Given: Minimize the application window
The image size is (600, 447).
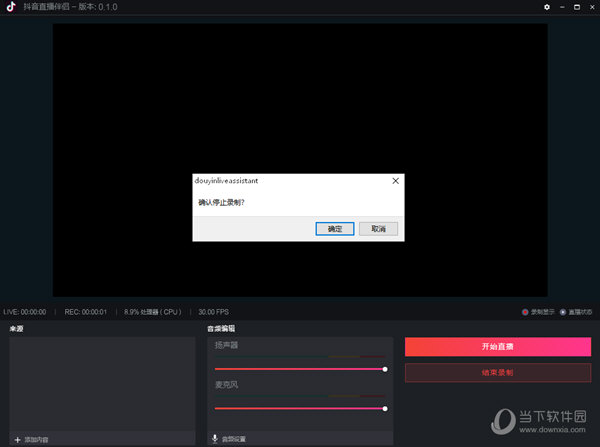Looking at the screenshot, I should (562, 7).
